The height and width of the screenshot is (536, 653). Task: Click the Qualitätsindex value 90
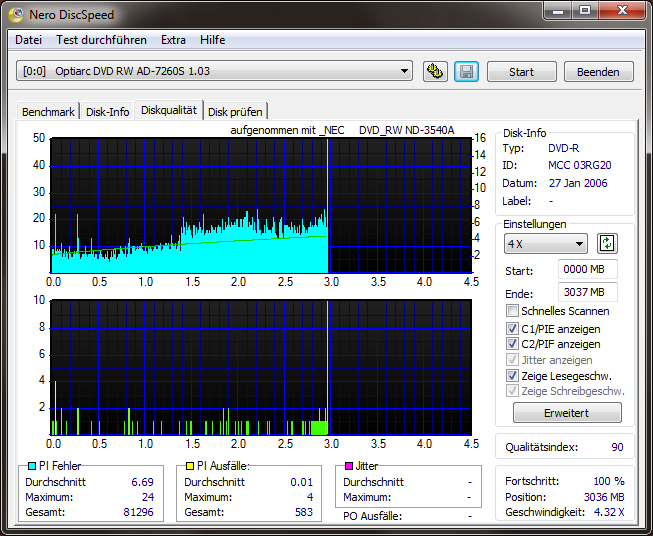pyautogui.click(x=617, y=447)
